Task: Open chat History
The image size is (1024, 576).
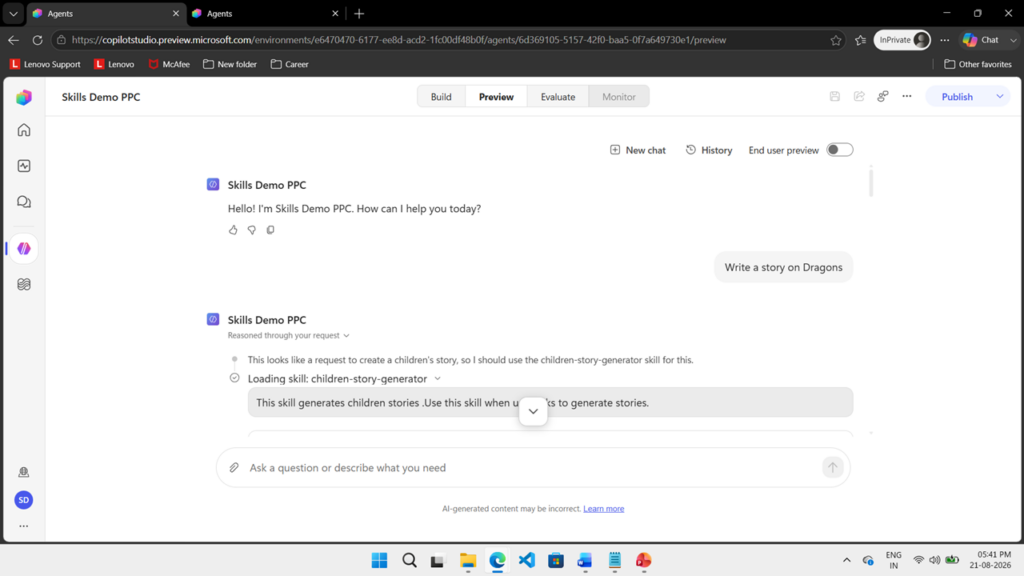Action: click(709, 150)
